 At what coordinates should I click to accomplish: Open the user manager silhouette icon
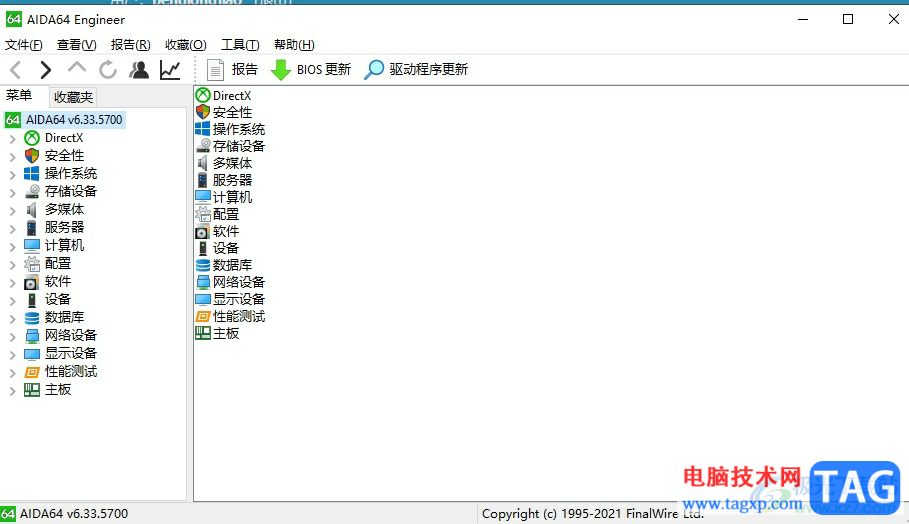[x=139, y=70]
